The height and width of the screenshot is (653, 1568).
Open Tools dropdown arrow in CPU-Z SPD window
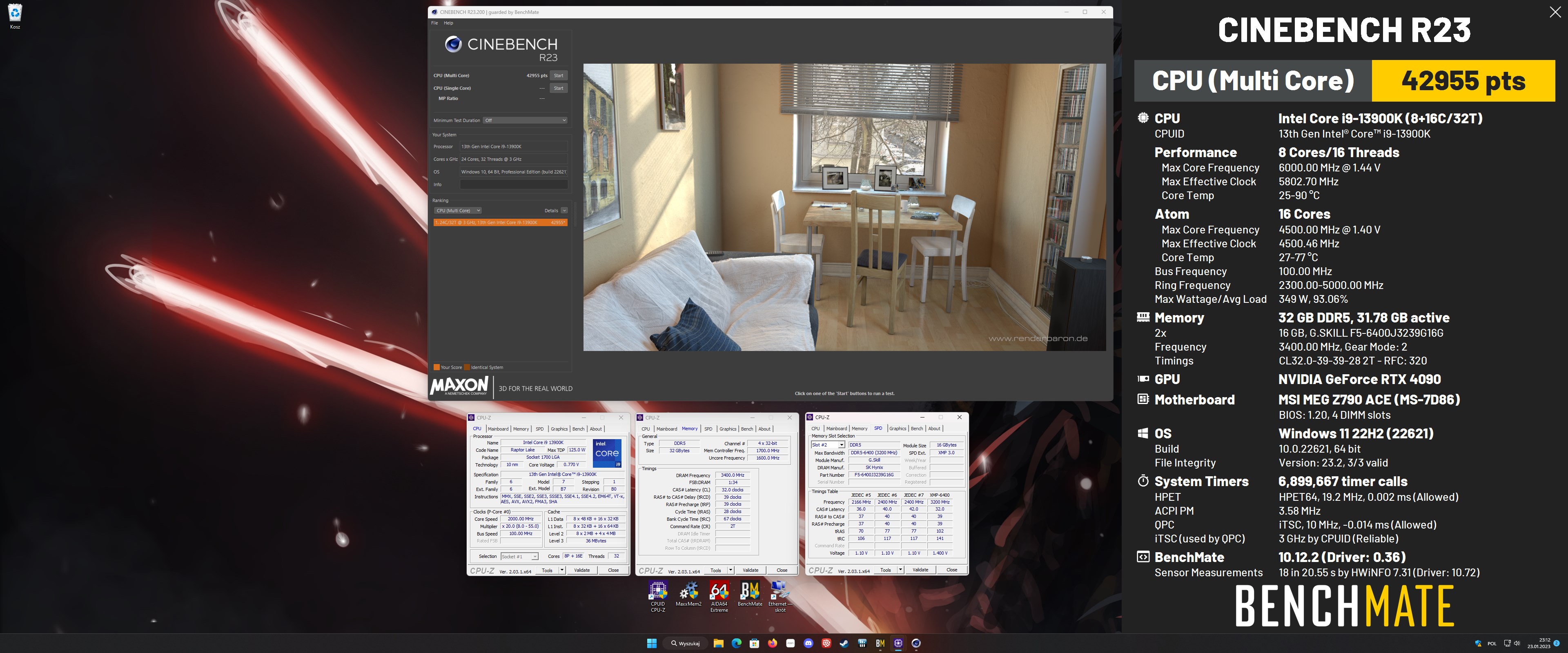(900, 570)
